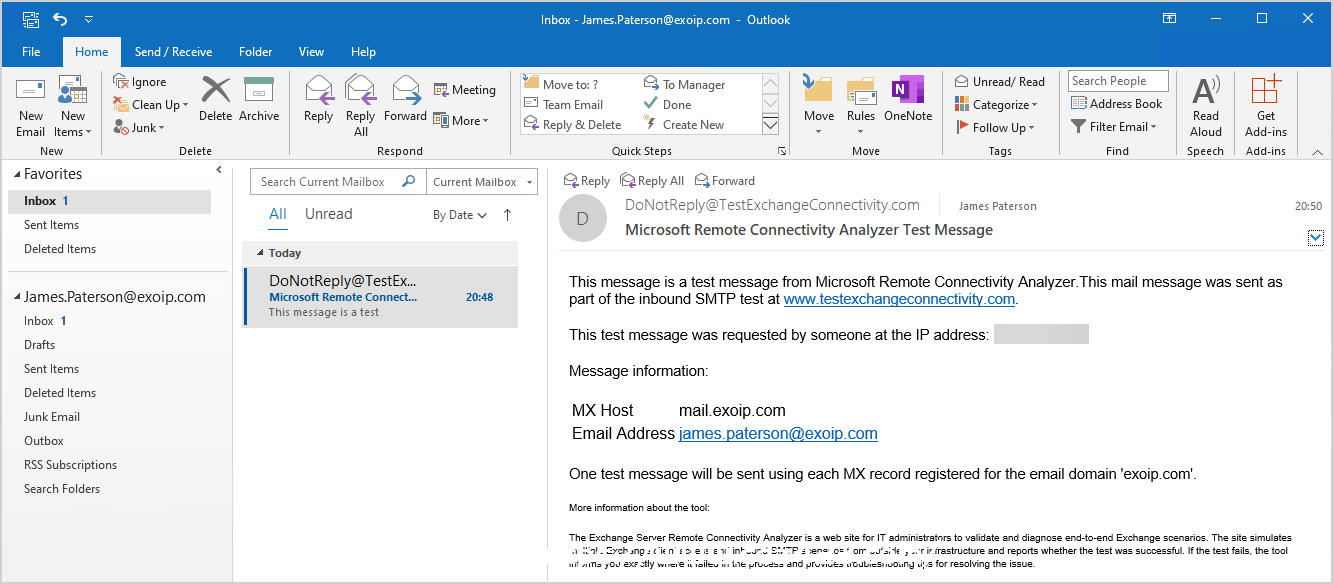The height and width of the screenshot is (584, 1333).
Task: Open the Quick Steps dialog launcher
Action: [782, 151]
